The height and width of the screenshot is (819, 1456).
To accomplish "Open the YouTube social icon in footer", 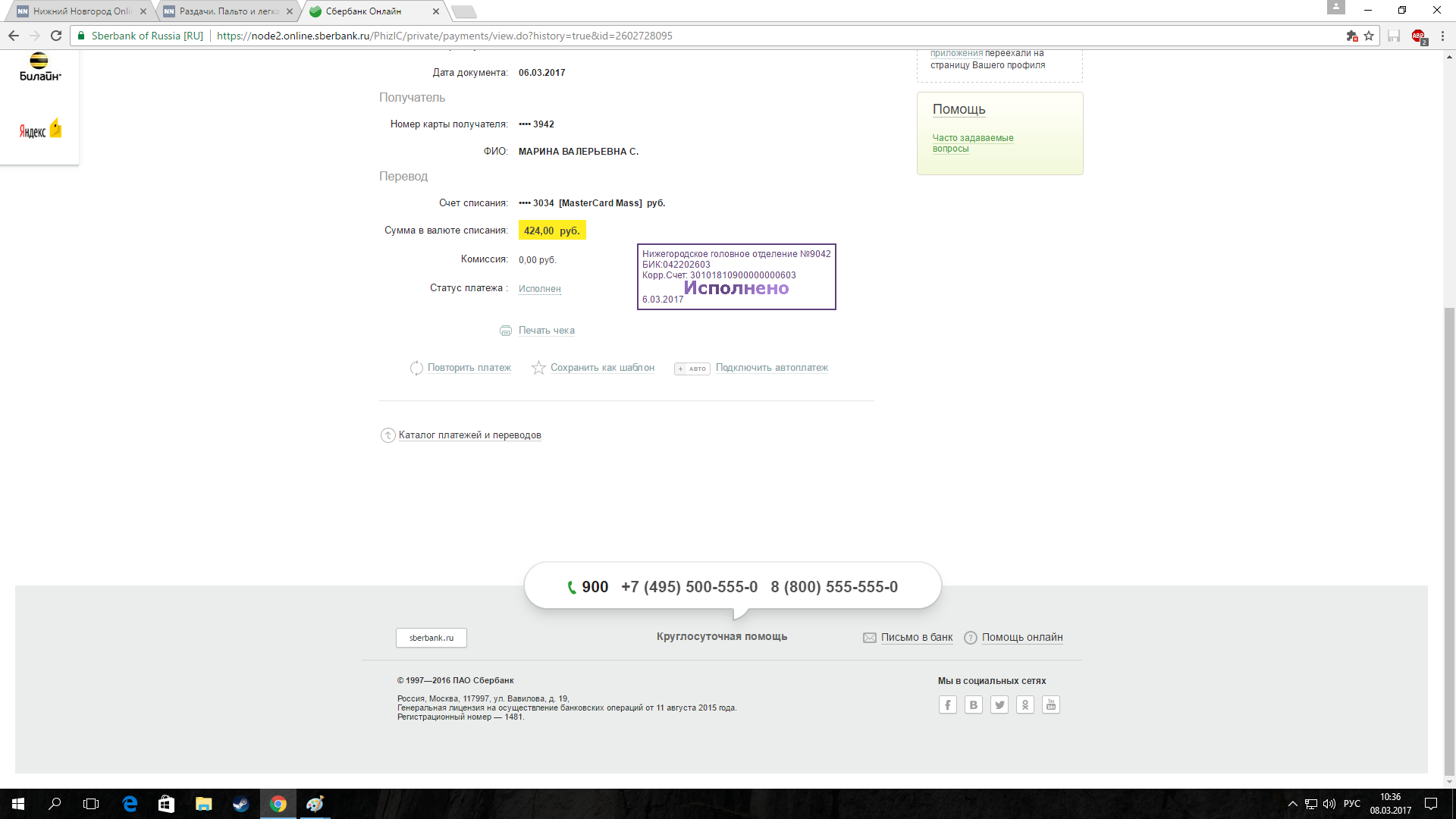I will [1051, 705].
